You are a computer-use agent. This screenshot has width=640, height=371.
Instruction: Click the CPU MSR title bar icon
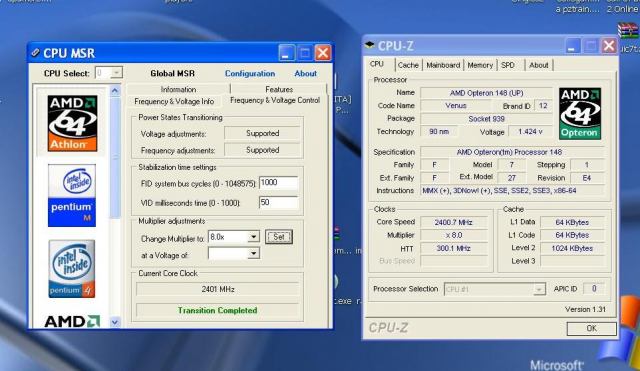click(35, 53)
